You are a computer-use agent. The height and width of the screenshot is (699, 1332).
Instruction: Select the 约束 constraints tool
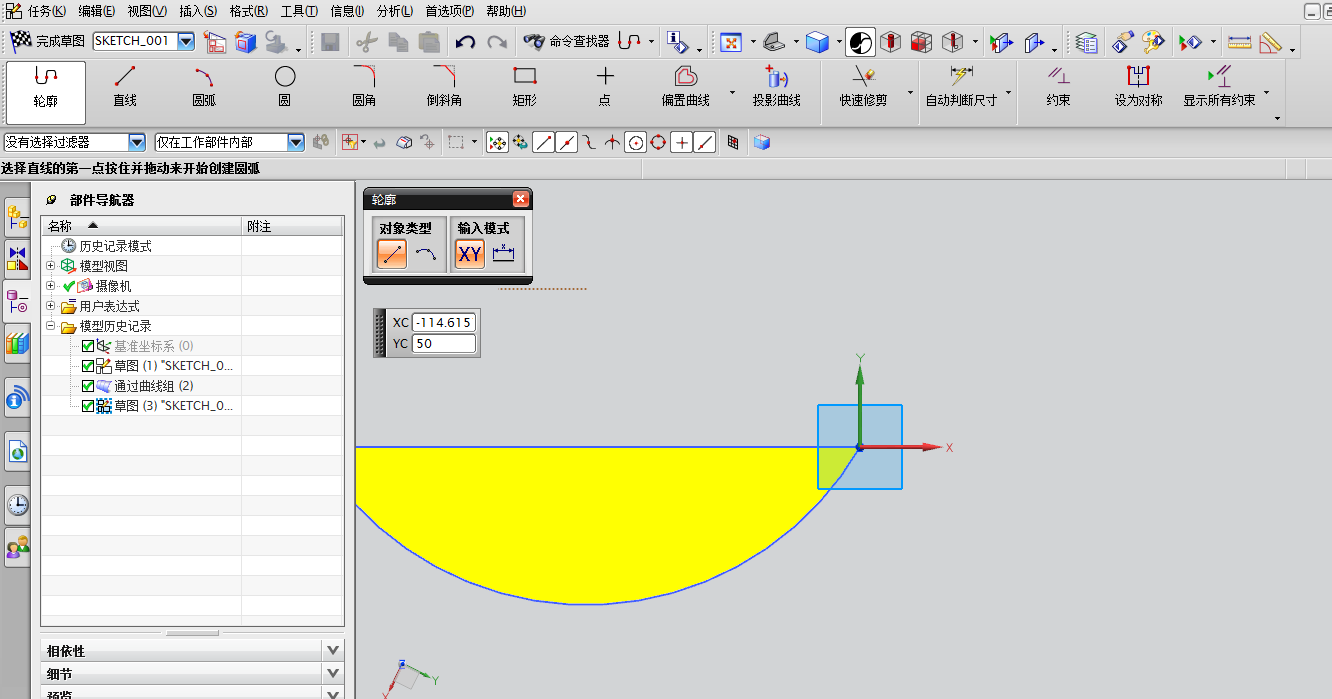1059,87
